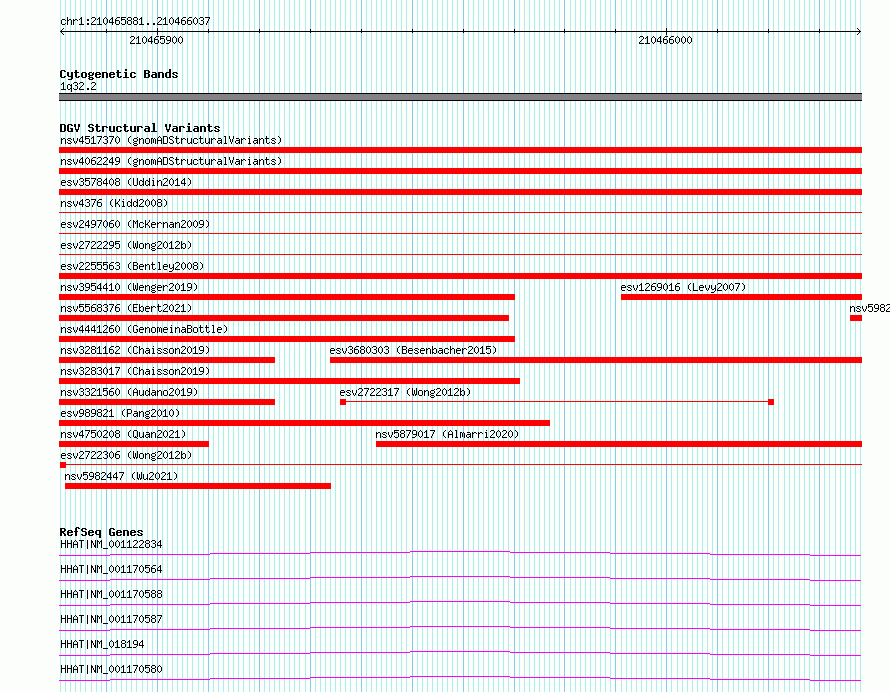The width and height of the screenshot is (890, 692).
Task: Open variant nsv4376 (Kidd2008)
Action: pyautogui.click(x=114, y=203)
